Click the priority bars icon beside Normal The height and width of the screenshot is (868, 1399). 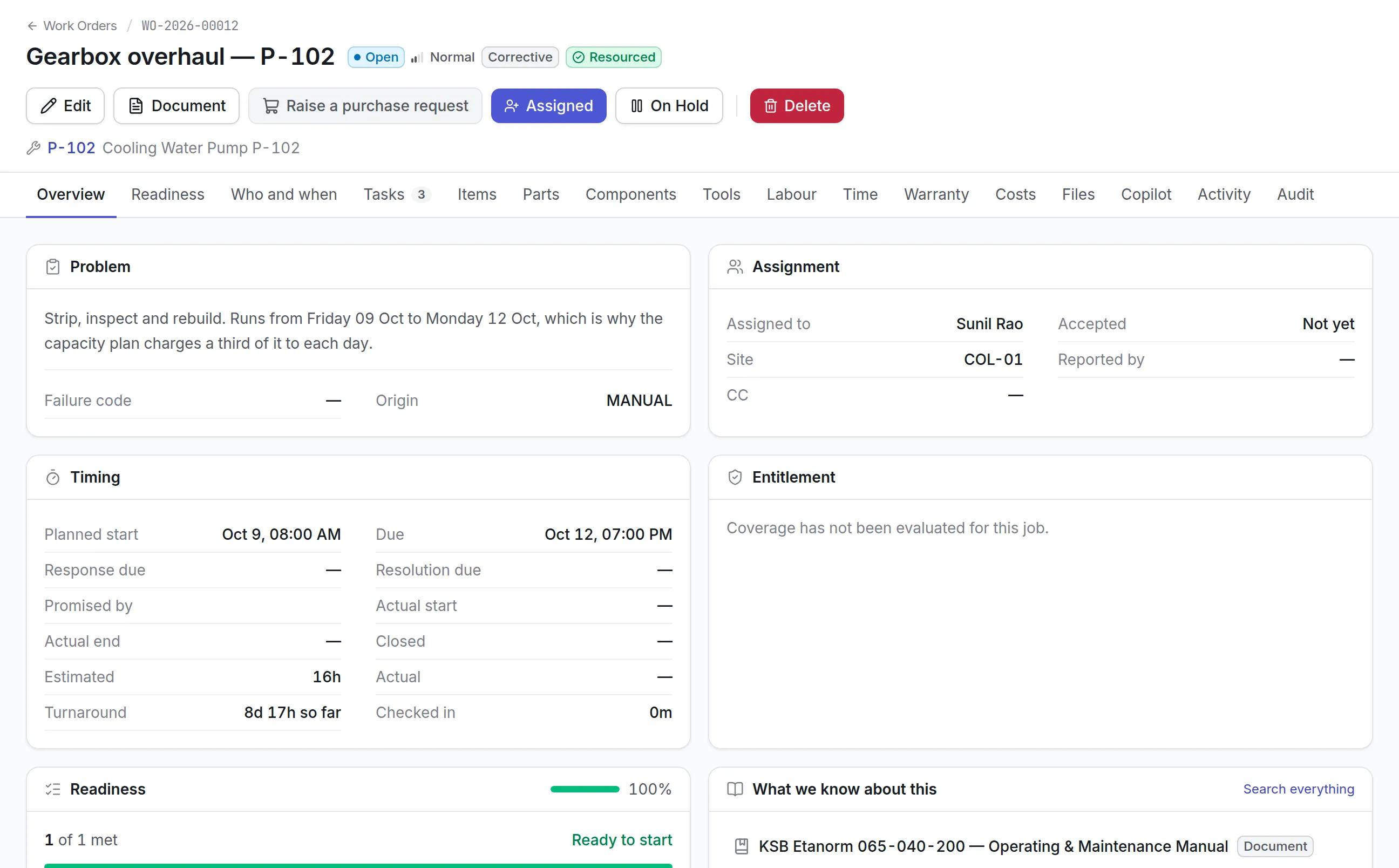[417, 57]
